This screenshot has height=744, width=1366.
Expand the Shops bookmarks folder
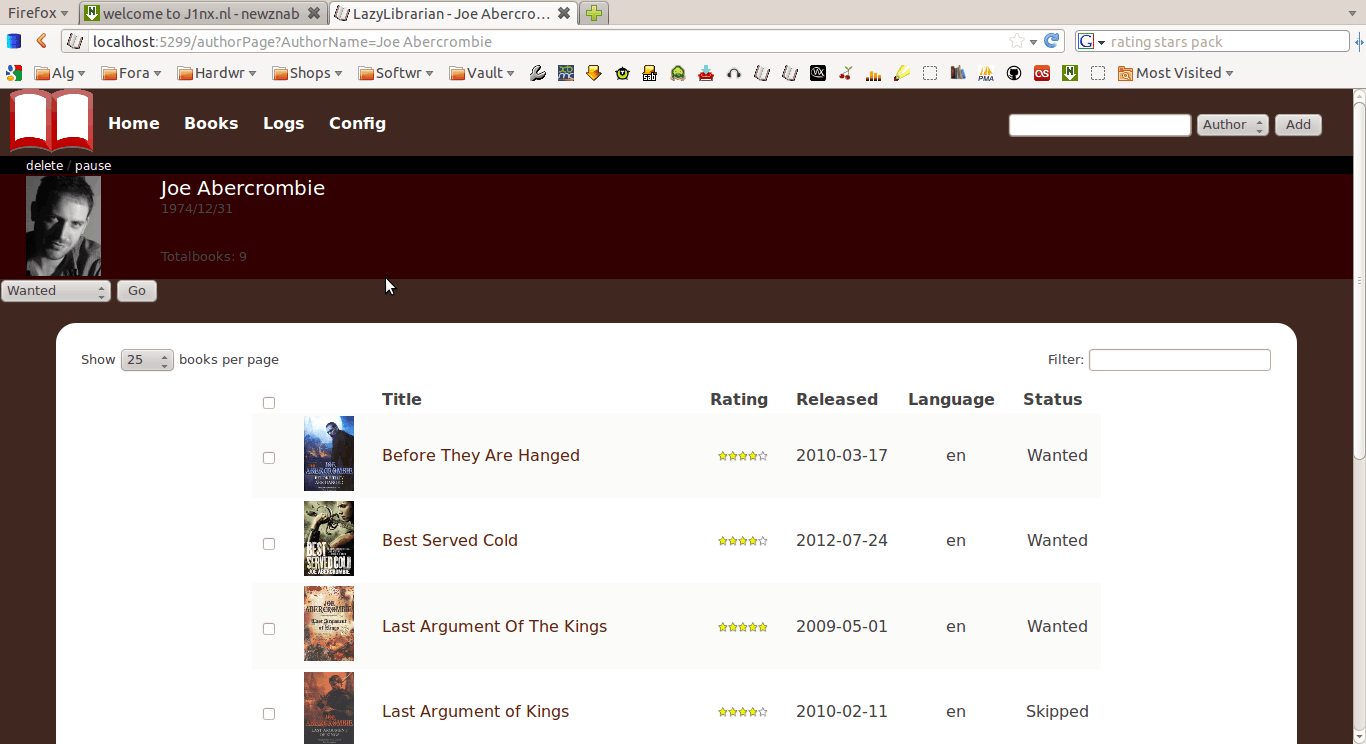pos(307,73)
